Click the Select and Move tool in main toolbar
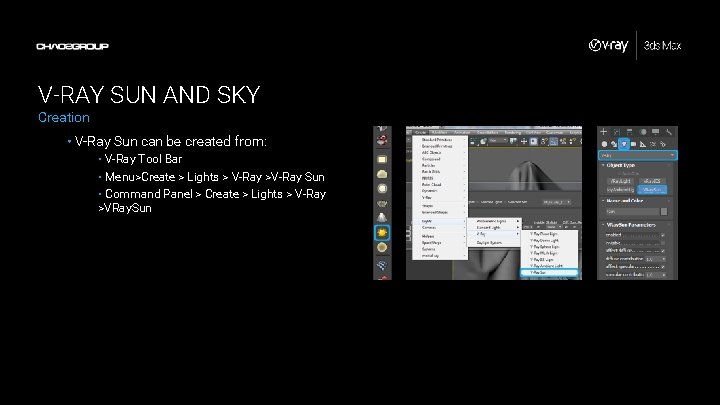The height and width of the screenshot is (405, 720). coord(523,141)
